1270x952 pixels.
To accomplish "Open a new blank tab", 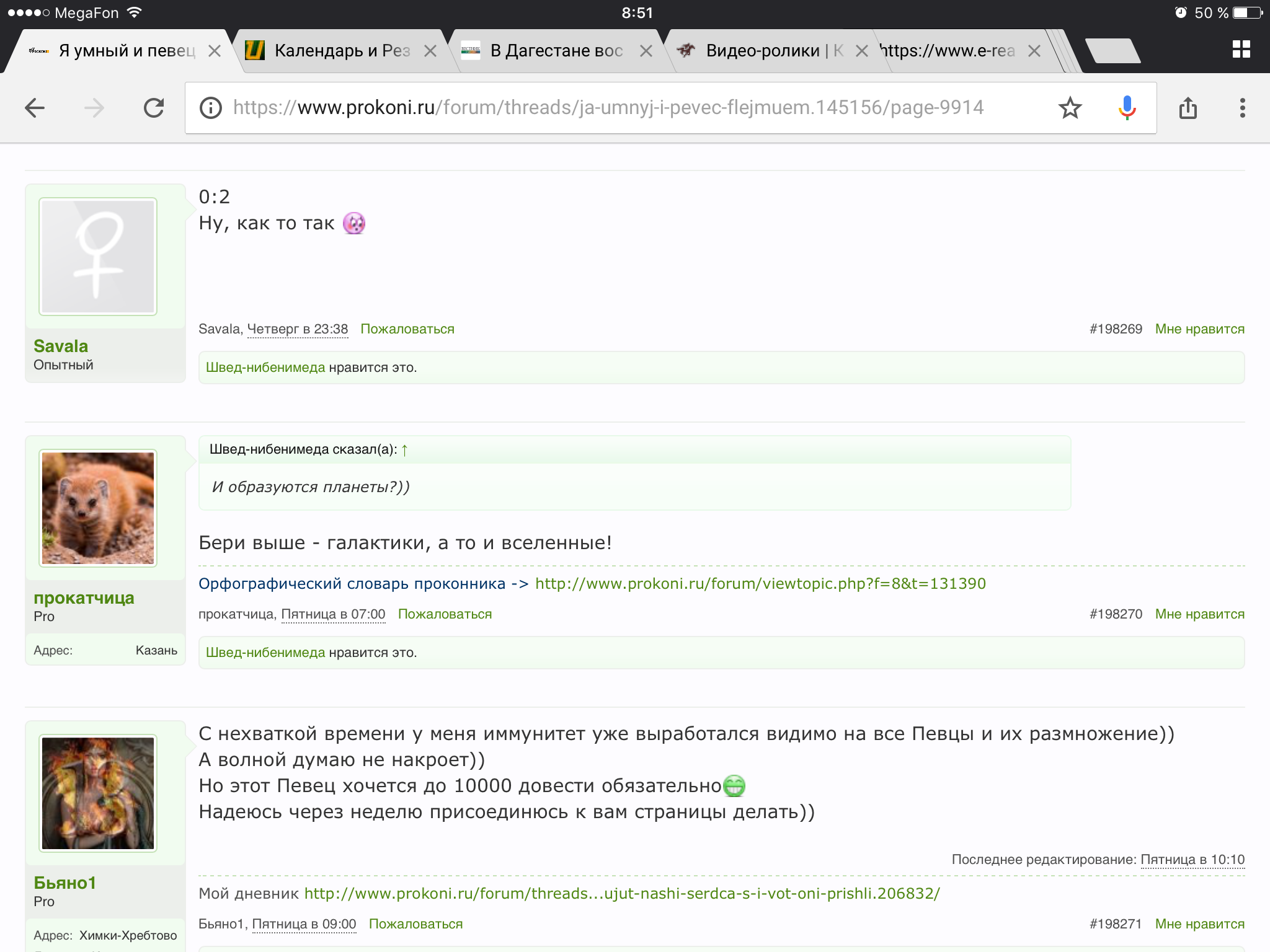I will click(1113, 51).
